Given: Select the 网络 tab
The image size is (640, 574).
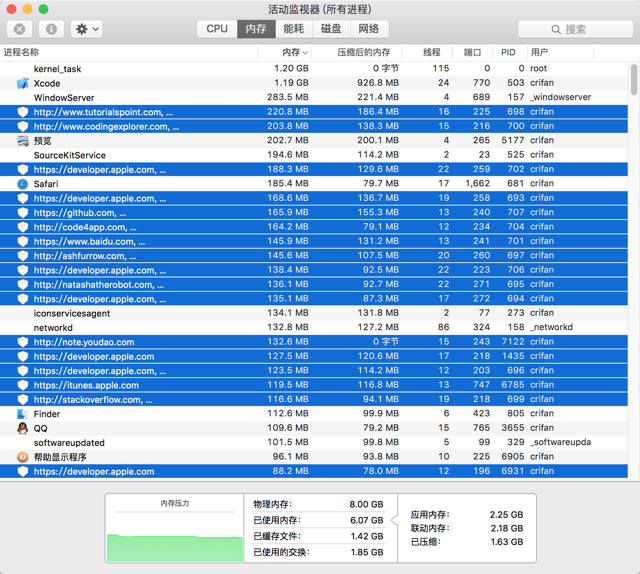Looking at the screenshot, I should 369,29.
